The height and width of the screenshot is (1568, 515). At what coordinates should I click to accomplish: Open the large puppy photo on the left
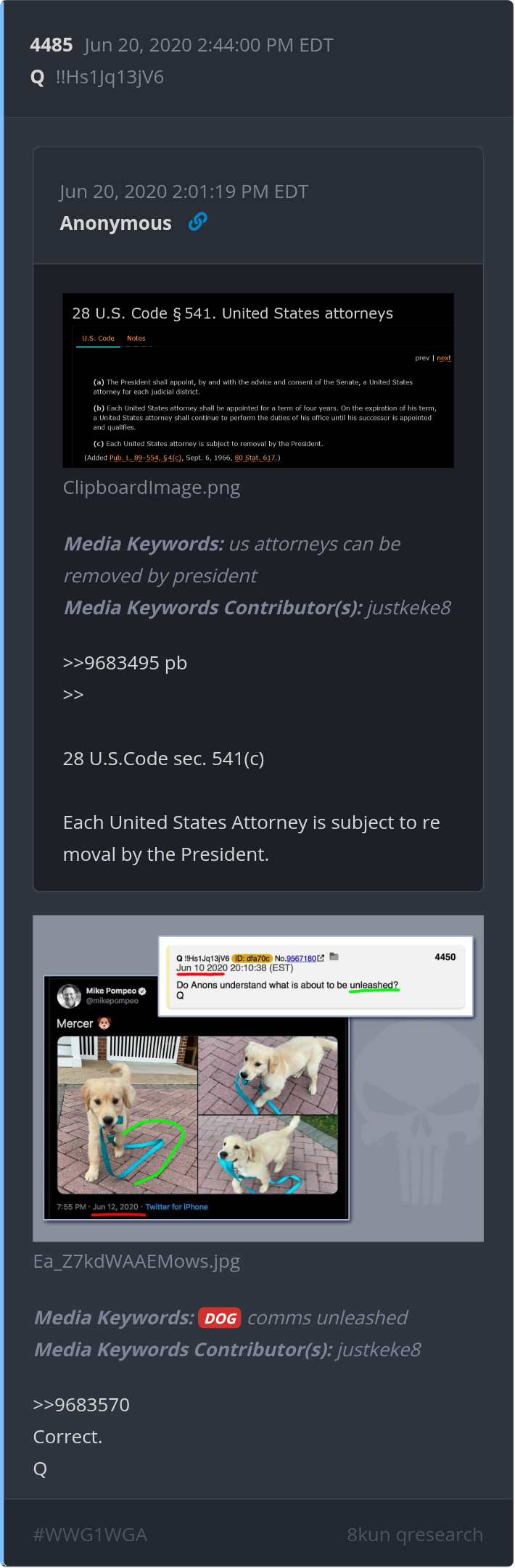tap(127, 1115)
